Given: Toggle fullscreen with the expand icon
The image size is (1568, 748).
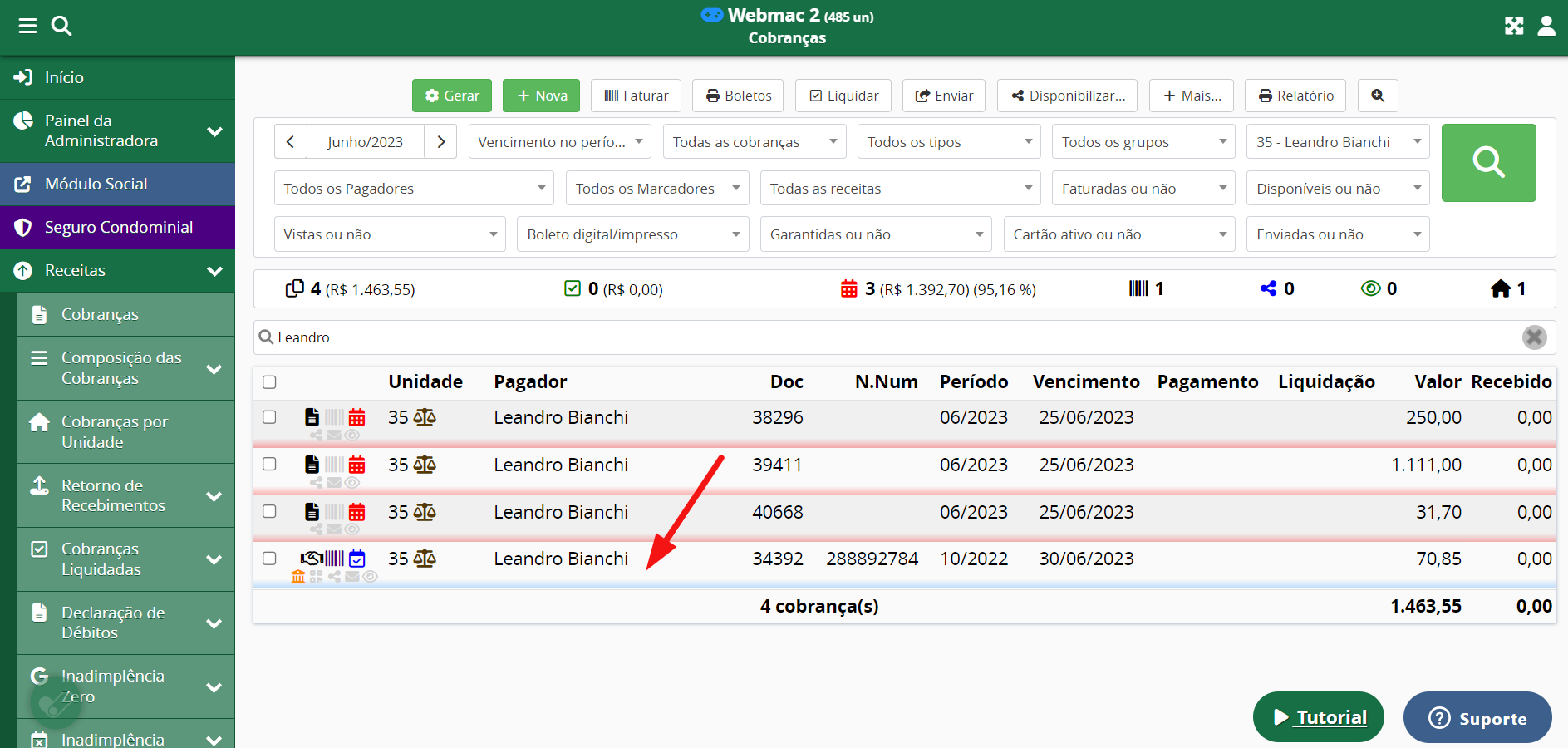Looking at the screenshot, I should pyautogui.click(x=1513, y=26).
